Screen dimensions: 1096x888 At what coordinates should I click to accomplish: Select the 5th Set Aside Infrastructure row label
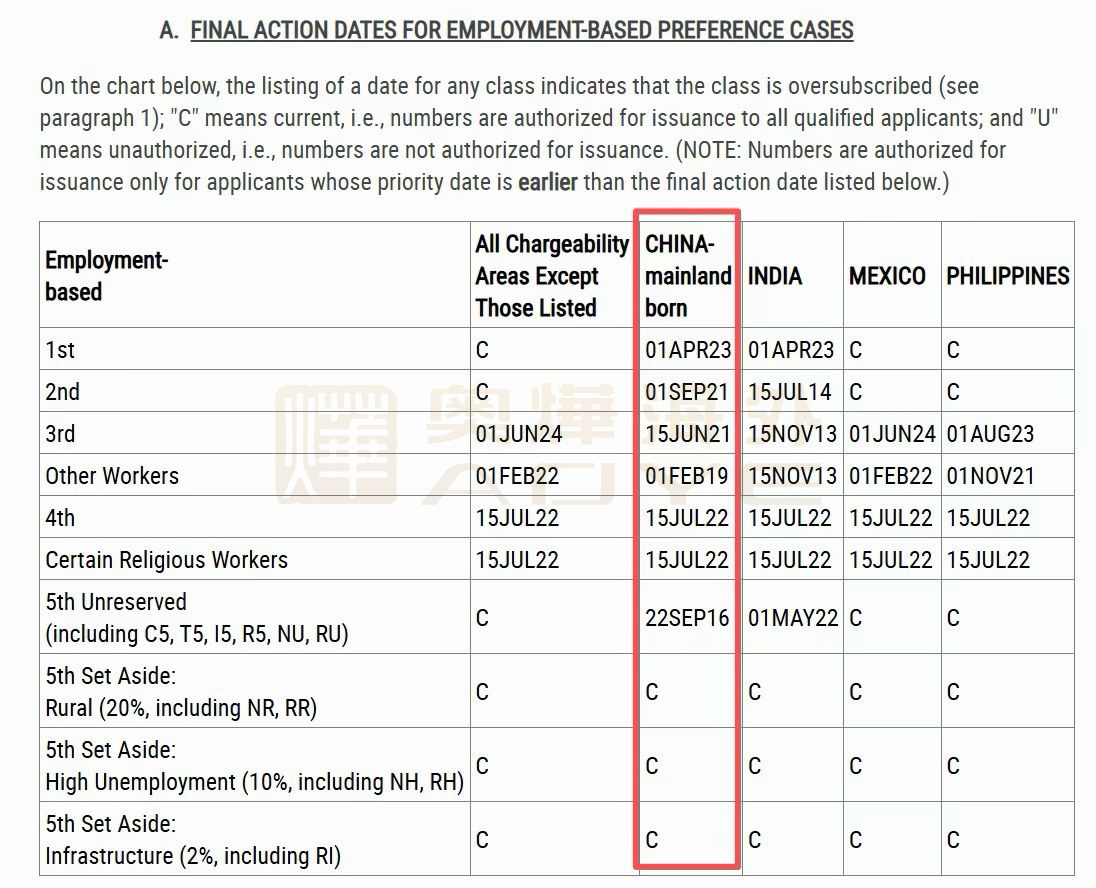193,841
